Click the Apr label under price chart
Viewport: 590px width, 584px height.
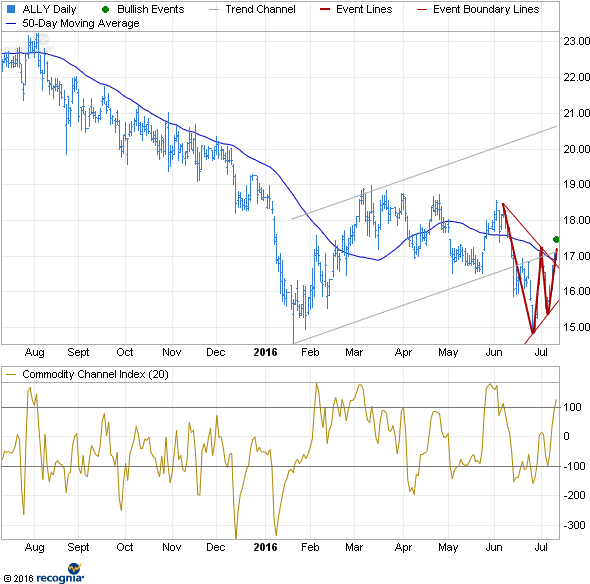click(x=403, y=352)
